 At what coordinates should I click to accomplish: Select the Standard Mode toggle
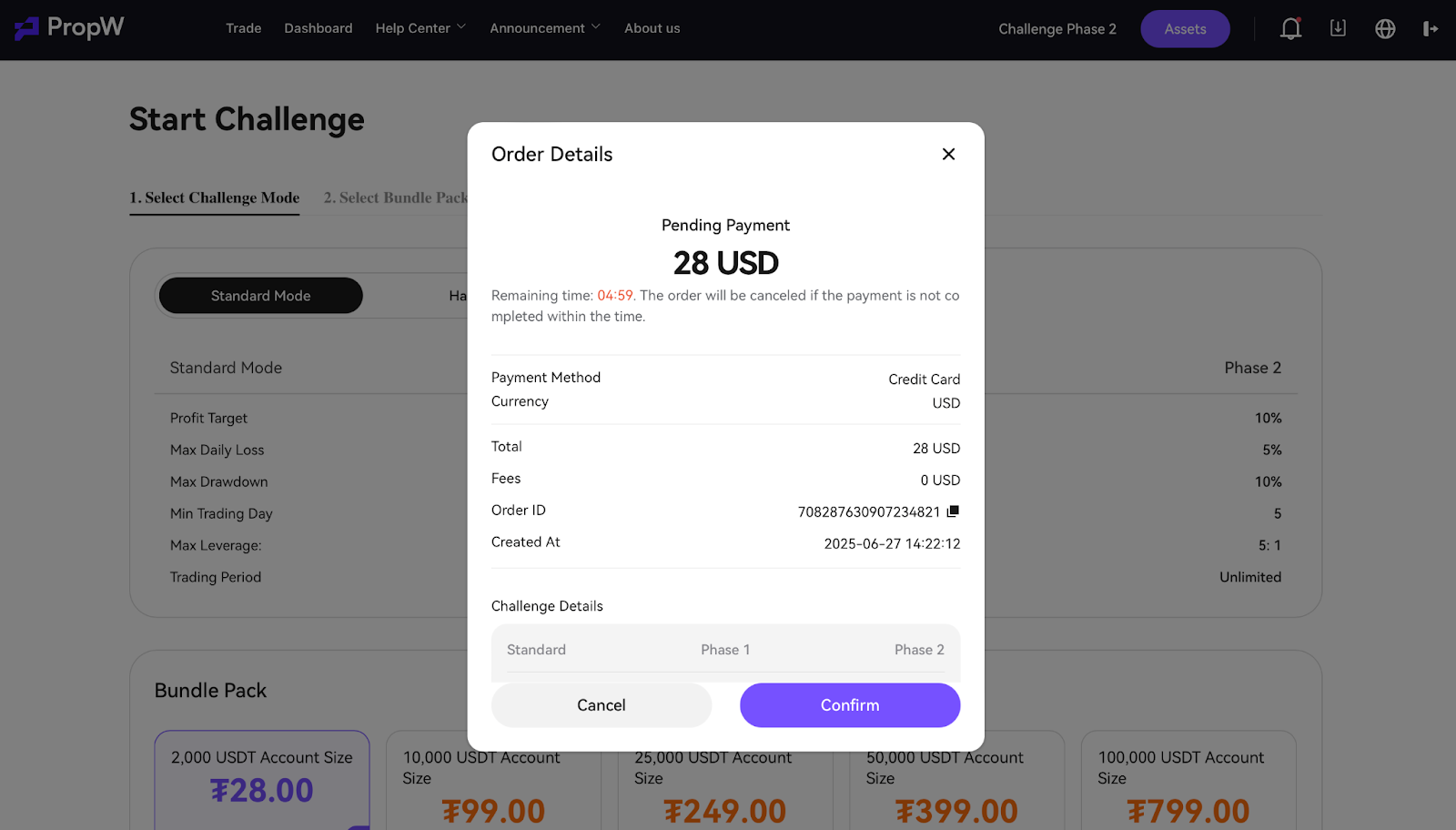261,296
